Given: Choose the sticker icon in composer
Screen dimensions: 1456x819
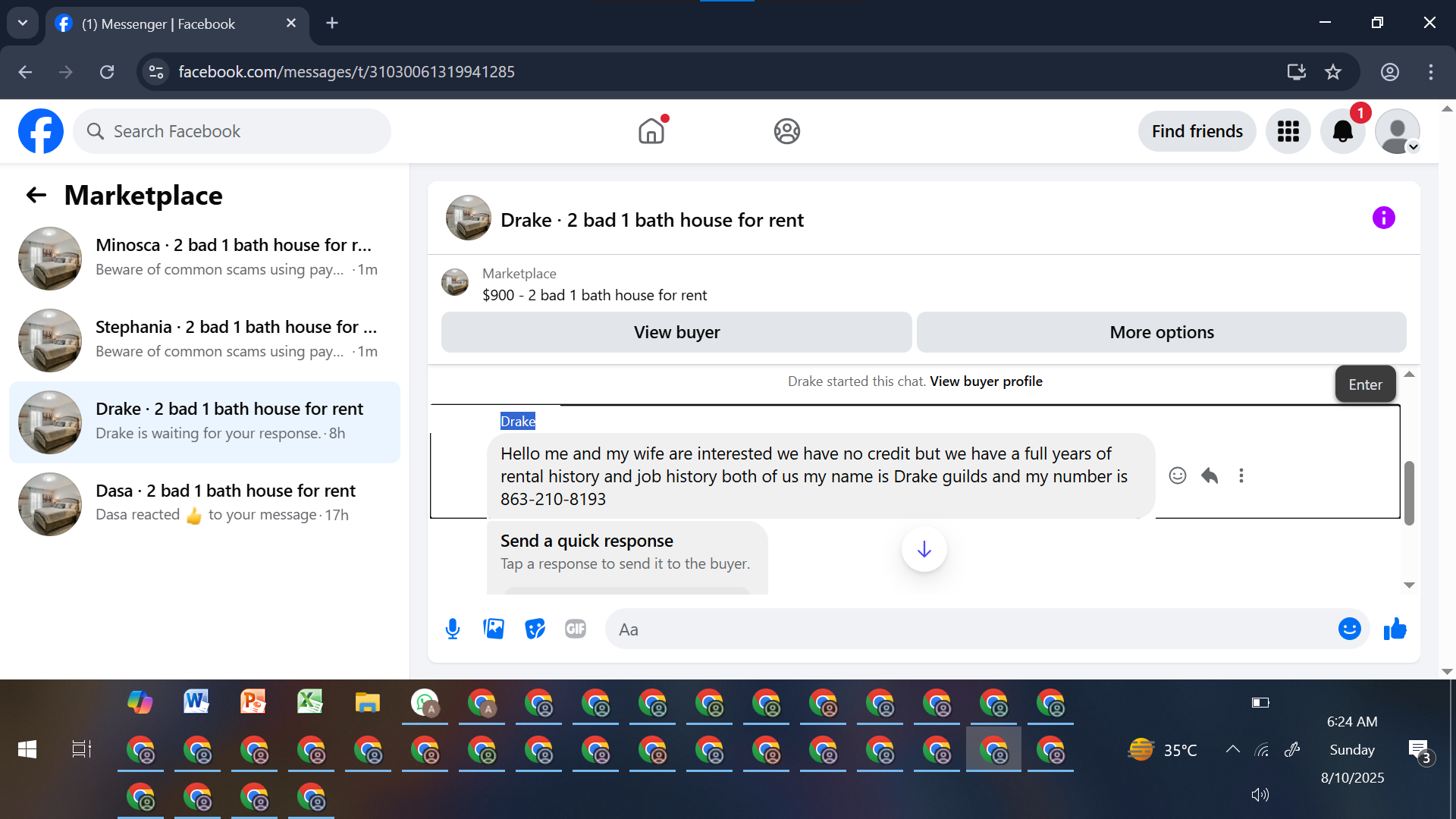Looking at the screenshot, I should (x=535, y=629).
